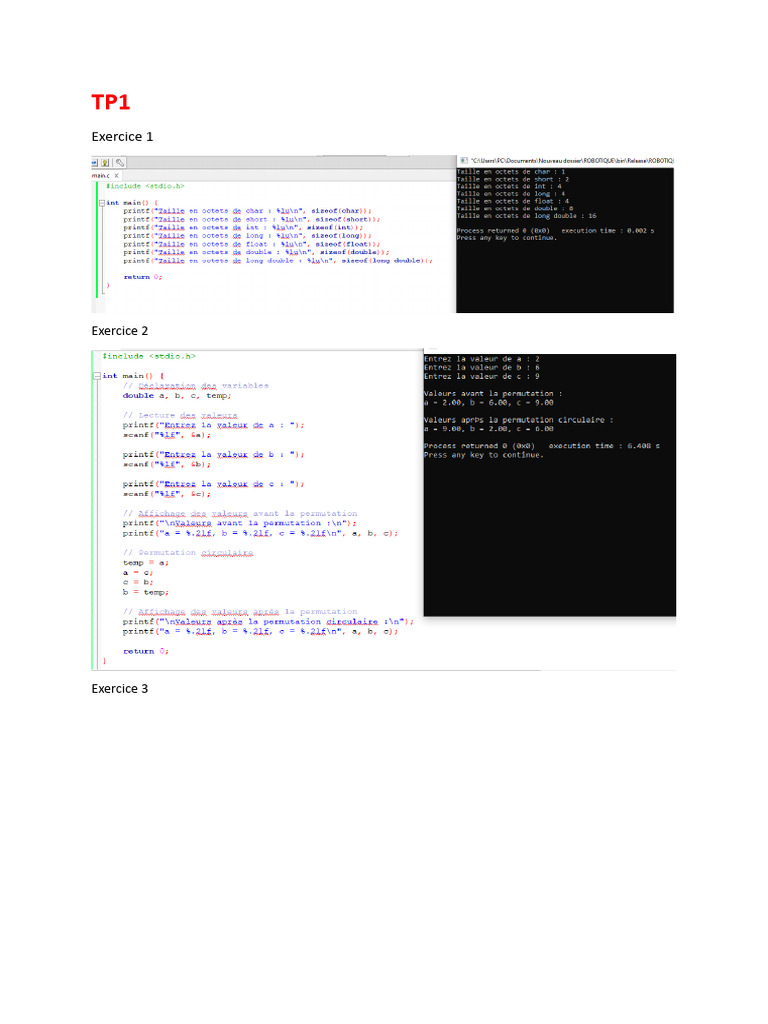Close the main.c editor tab
The width and height of the screenshot is (768, 1024).
coord(116,175)
